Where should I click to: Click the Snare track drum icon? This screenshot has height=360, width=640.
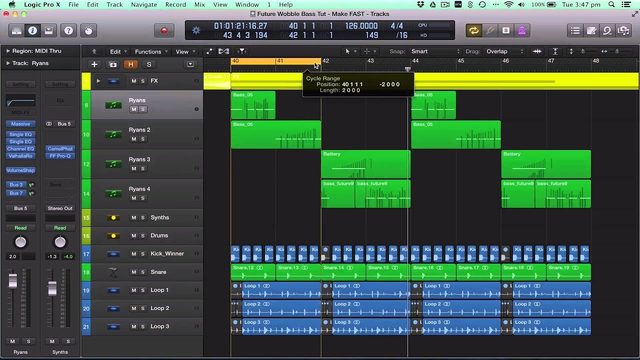(113, 273)
